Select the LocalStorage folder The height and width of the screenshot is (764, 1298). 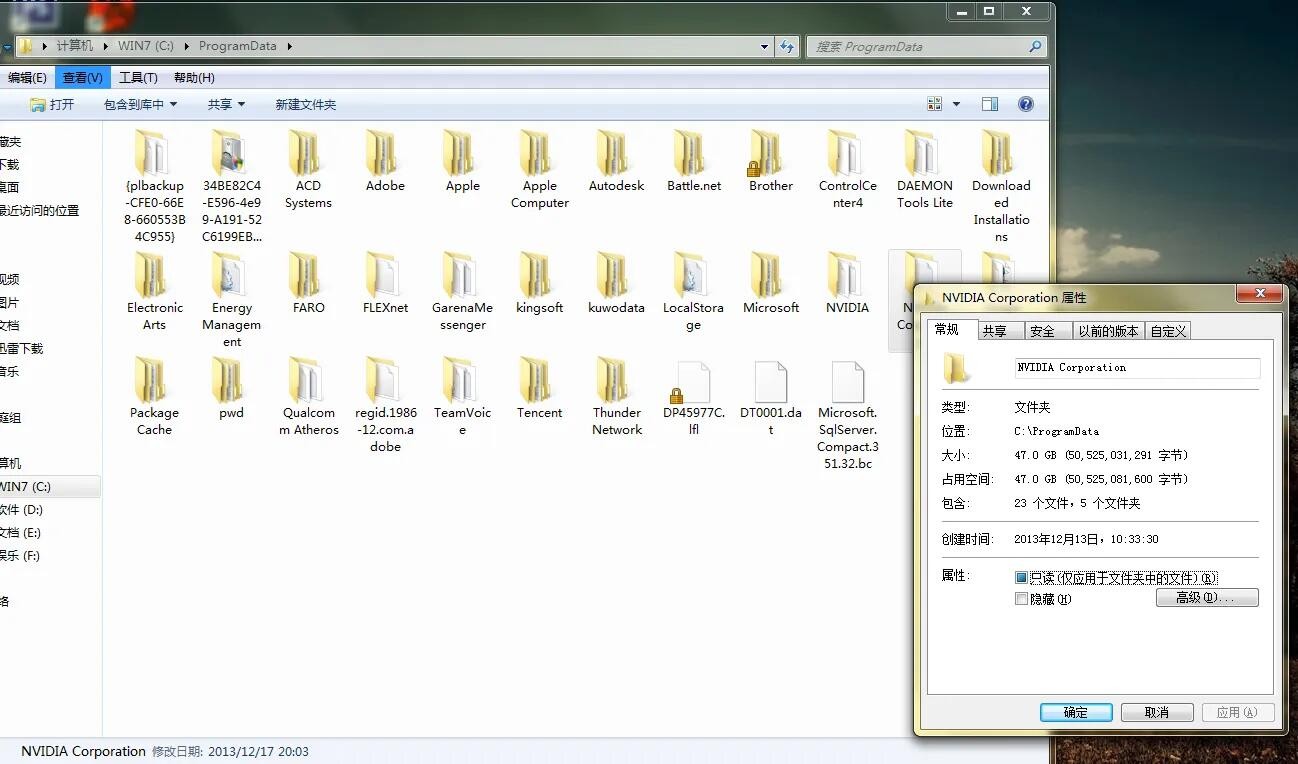click(693, 290)
